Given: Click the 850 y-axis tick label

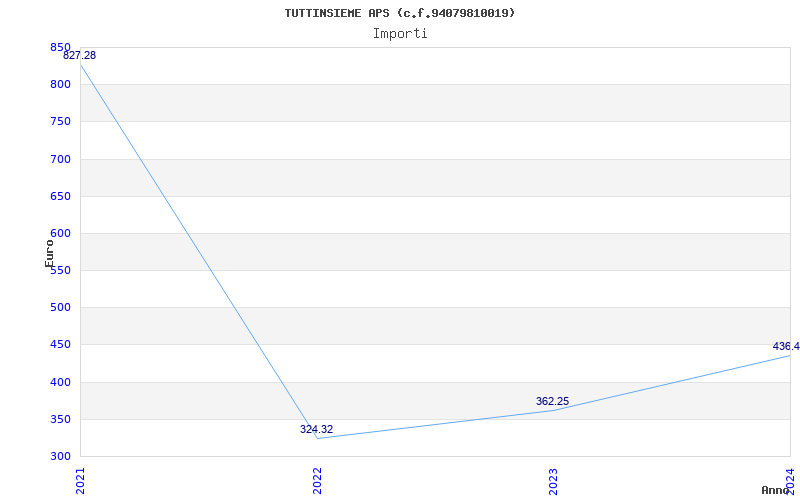Looking at the screenshot, I should pos(60,48).
